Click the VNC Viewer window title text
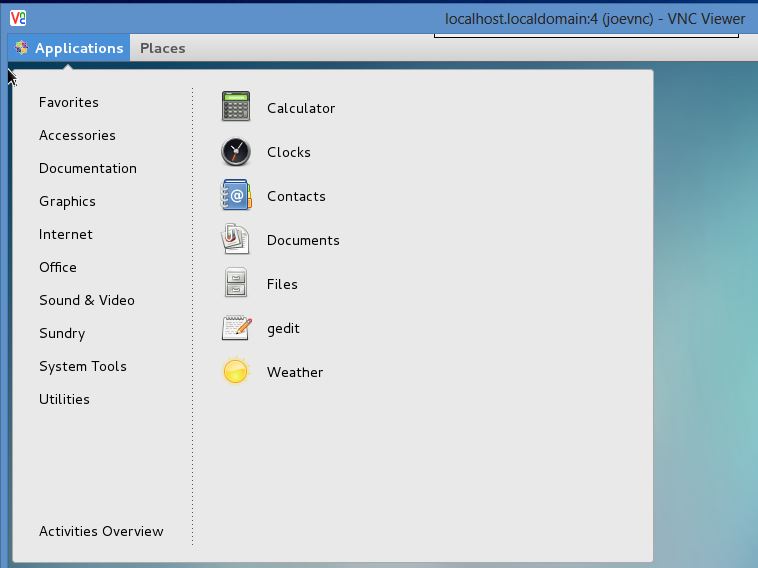 [595, 19]
